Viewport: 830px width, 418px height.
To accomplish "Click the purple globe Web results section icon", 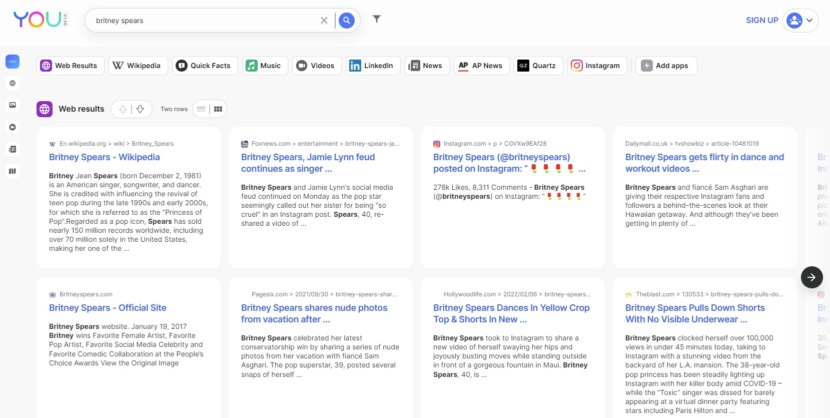I will [44, 109].
